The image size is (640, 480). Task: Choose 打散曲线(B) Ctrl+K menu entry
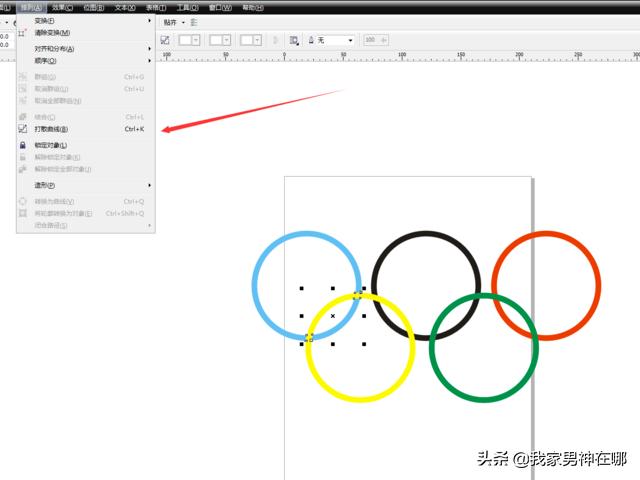86,129
